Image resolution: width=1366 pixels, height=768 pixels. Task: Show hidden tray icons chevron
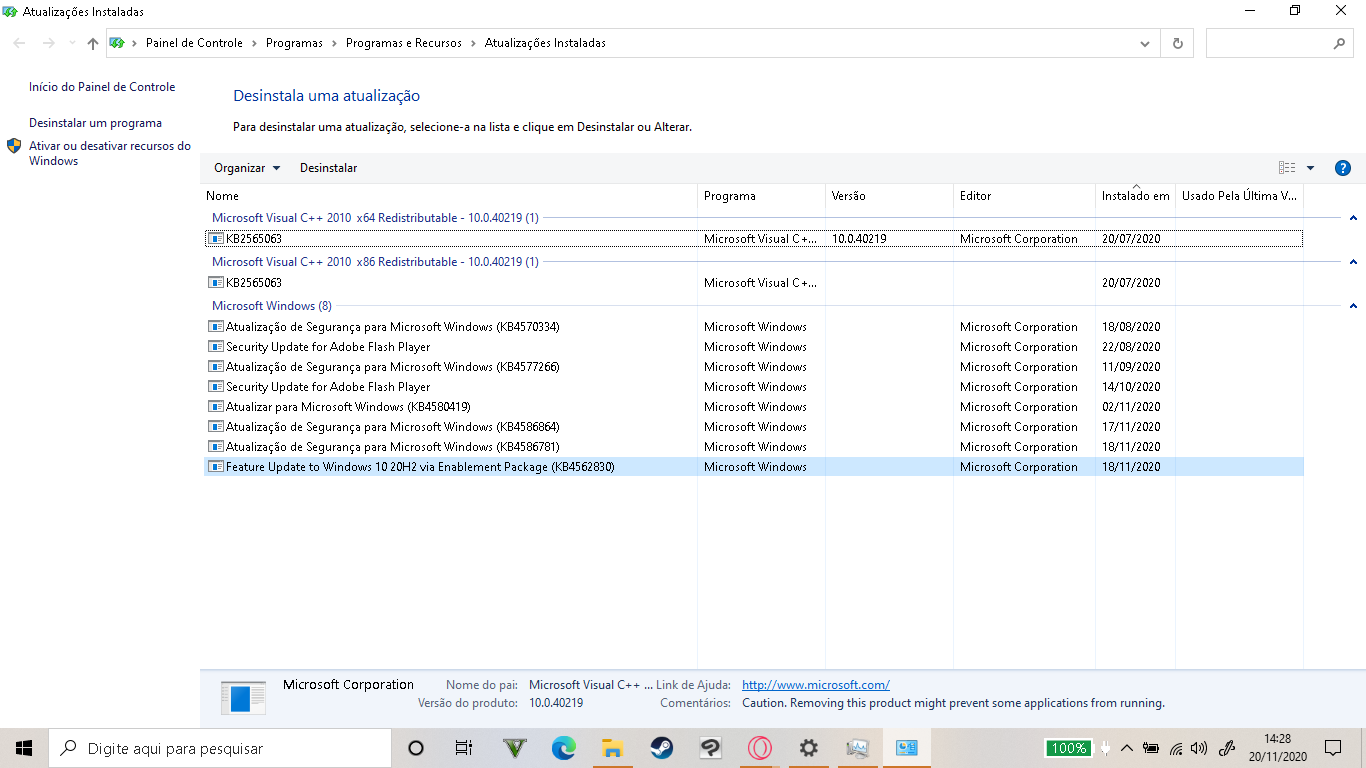point(1127,748)
